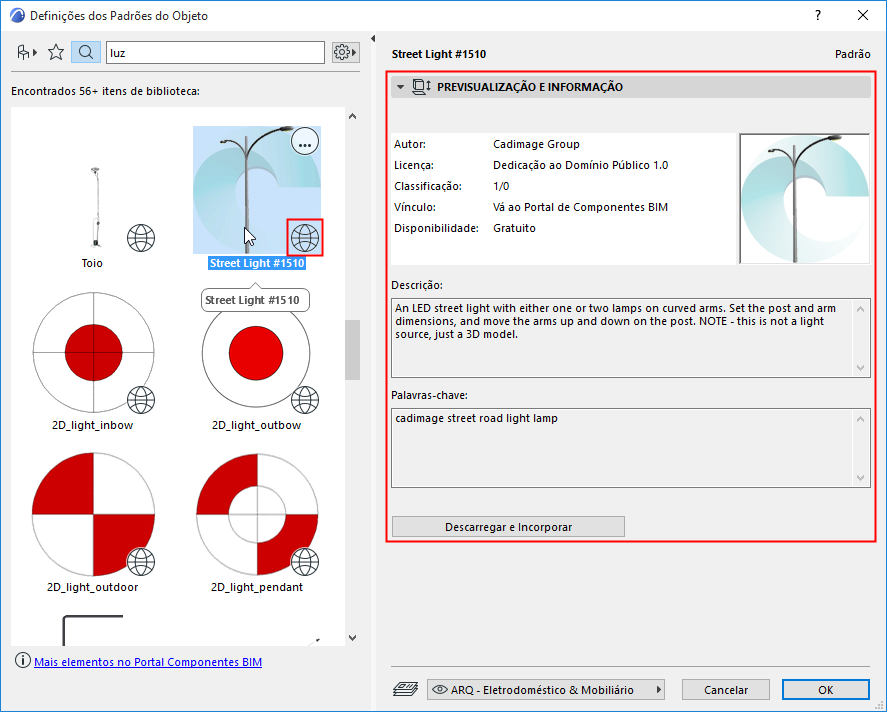
Task: Click 'Dedicação ao Domínio Público 1.0' license text
Action: click(580, 165)
